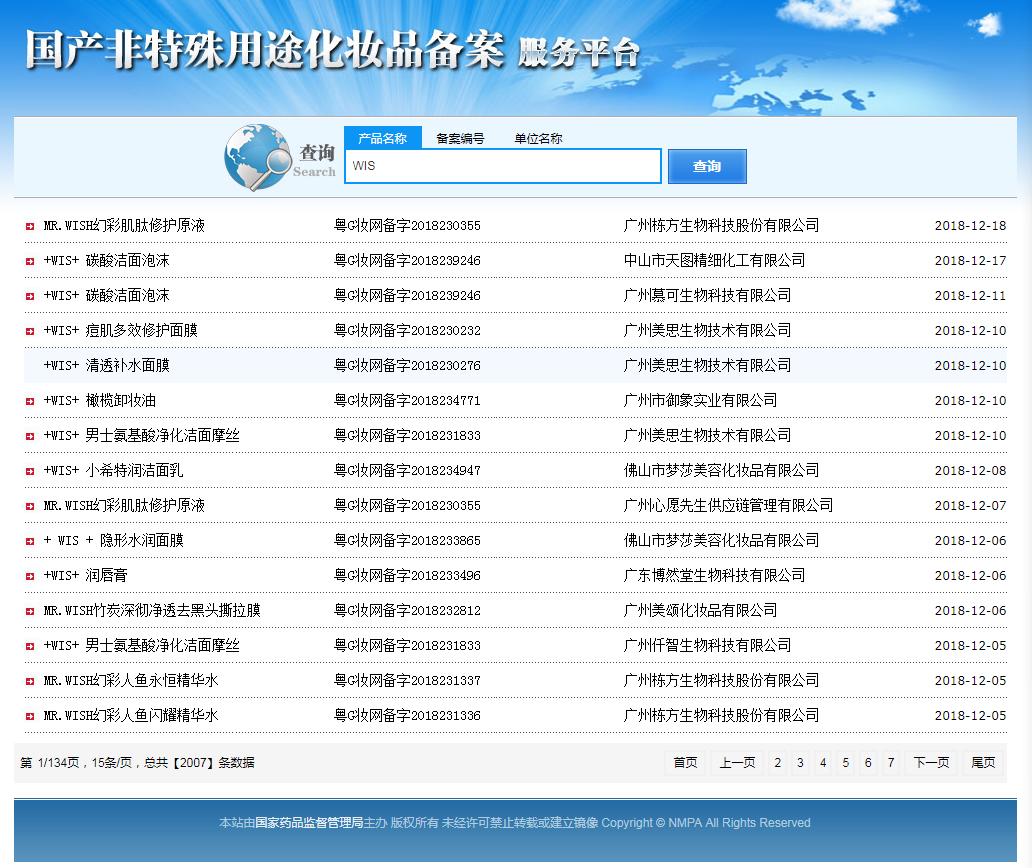Click the red arrow icon beside +WIS+ 润唇膏

(30, 575)
